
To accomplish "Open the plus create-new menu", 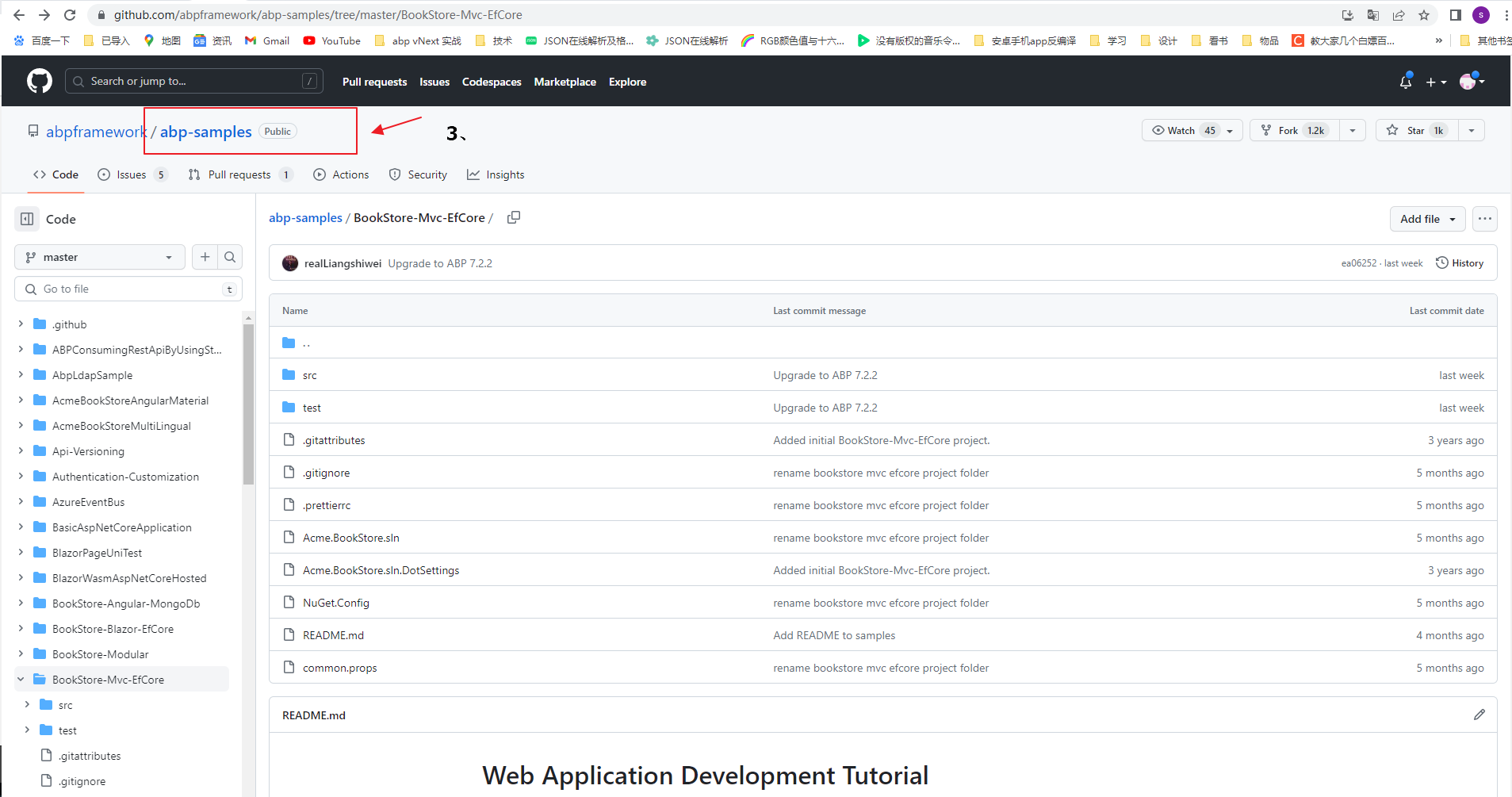I will 1436,82.
